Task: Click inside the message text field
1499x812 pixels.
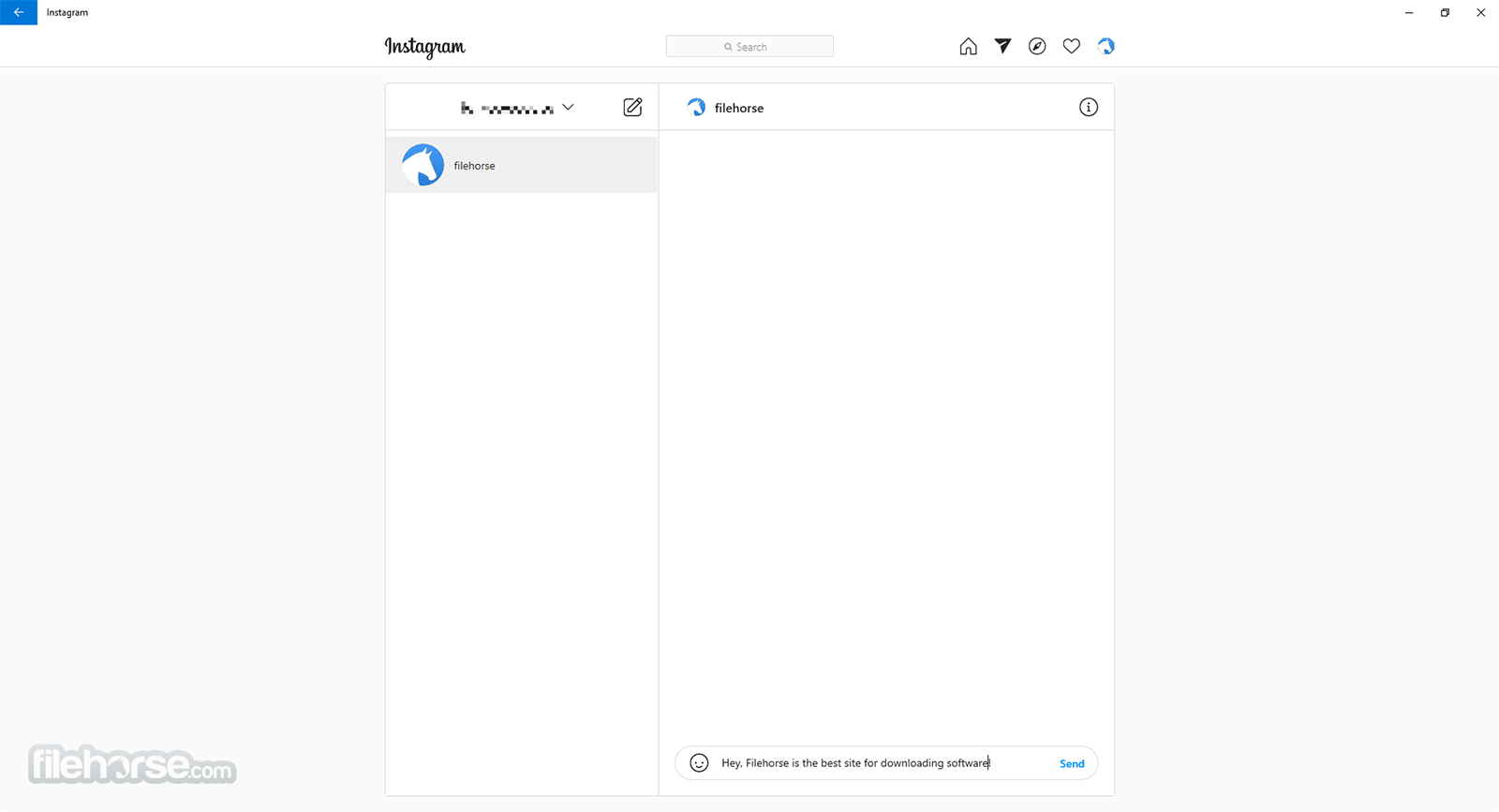Action: click(885, 763)
